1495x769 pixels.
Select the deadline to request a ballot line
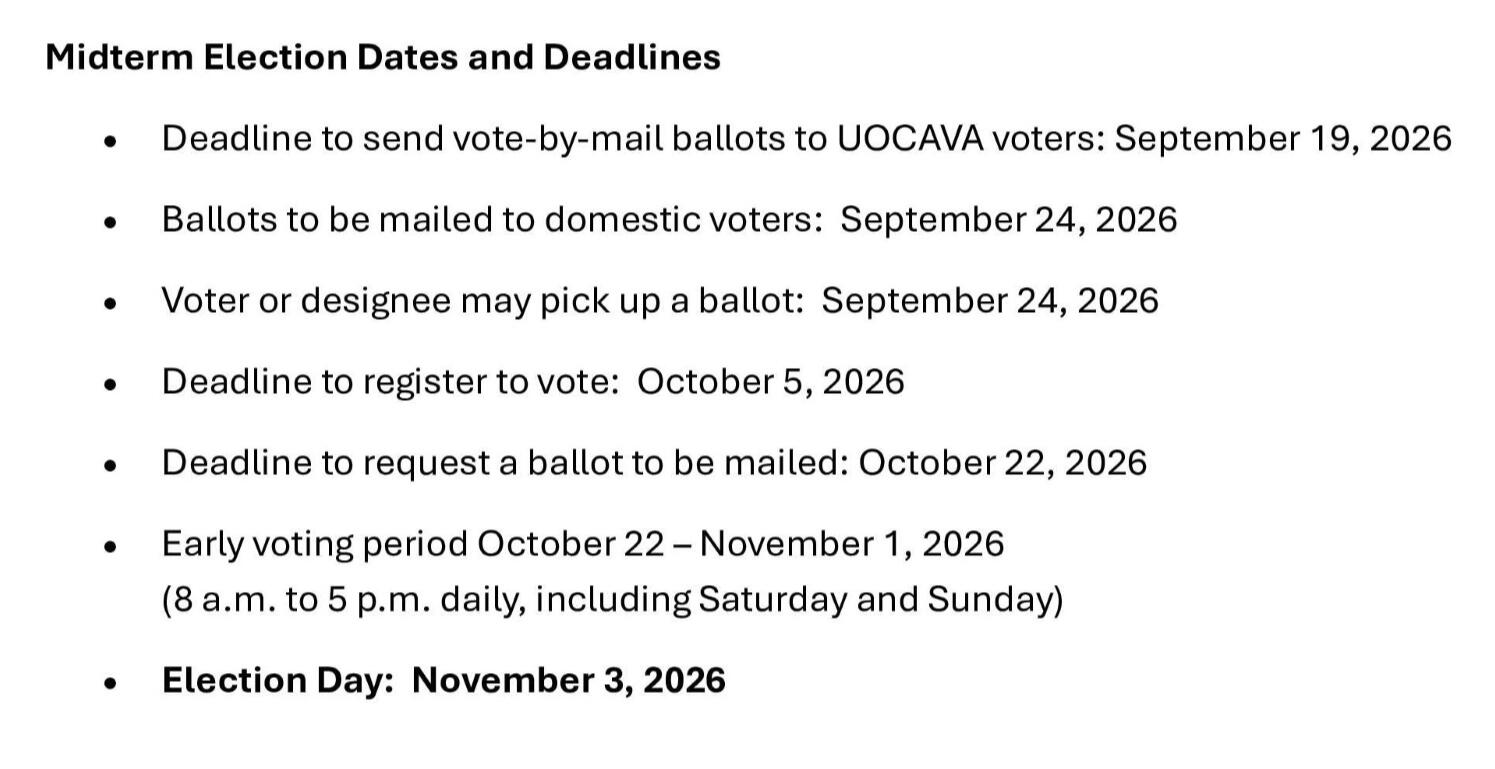(x=654, y=462)
